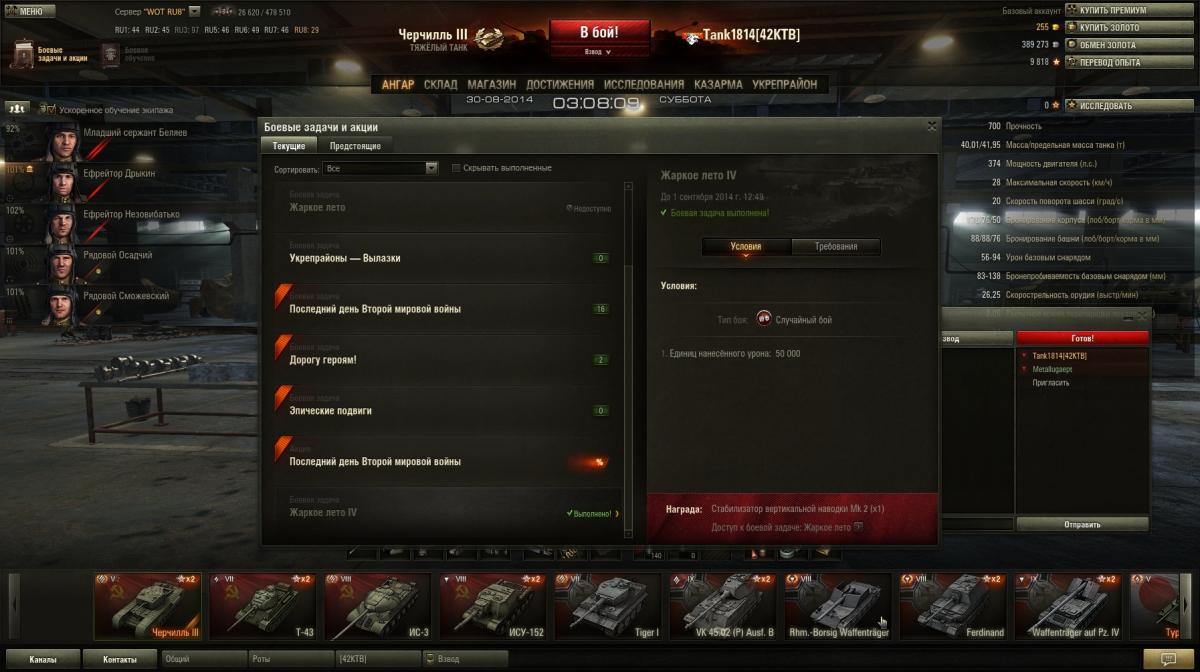Viewport: 1200px width, 672px height.
Task: Open Жаркое лето link icon in reward panel
Action: tap(858, 526)
